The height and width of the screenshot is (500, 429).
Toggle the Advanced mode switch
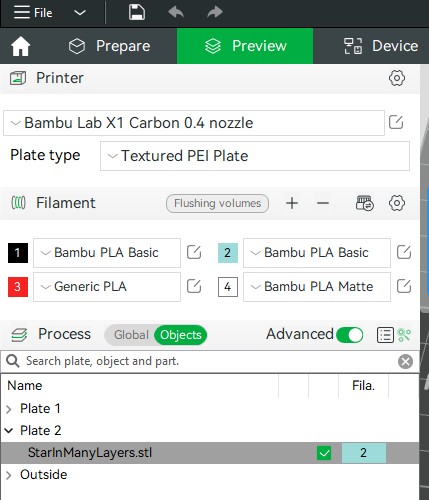point(350,335)
